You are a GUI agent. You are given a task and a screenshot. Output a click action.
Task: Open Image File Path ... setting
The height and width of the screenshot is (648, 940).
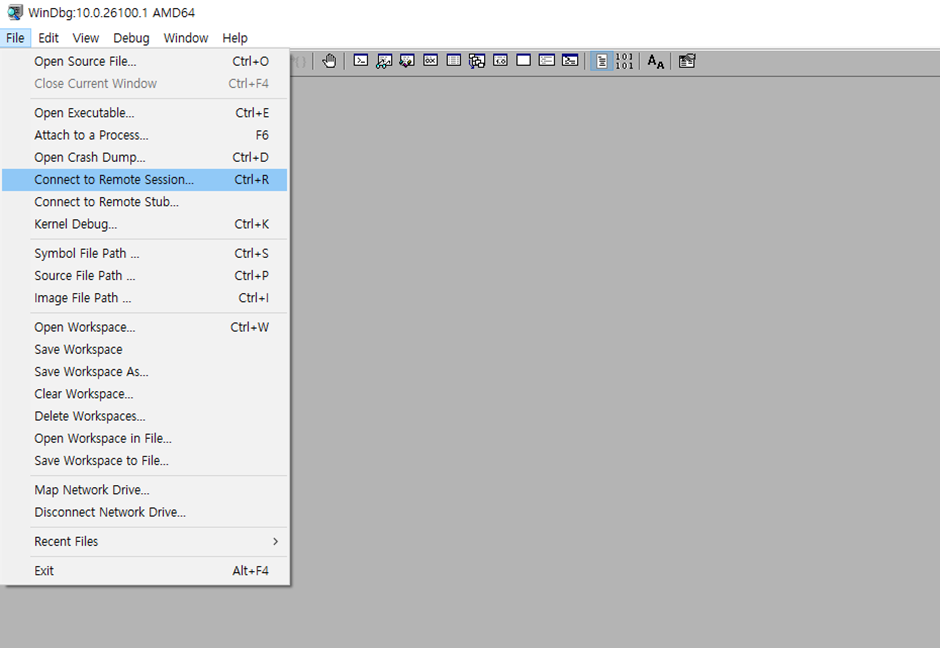tap(144, 297)
